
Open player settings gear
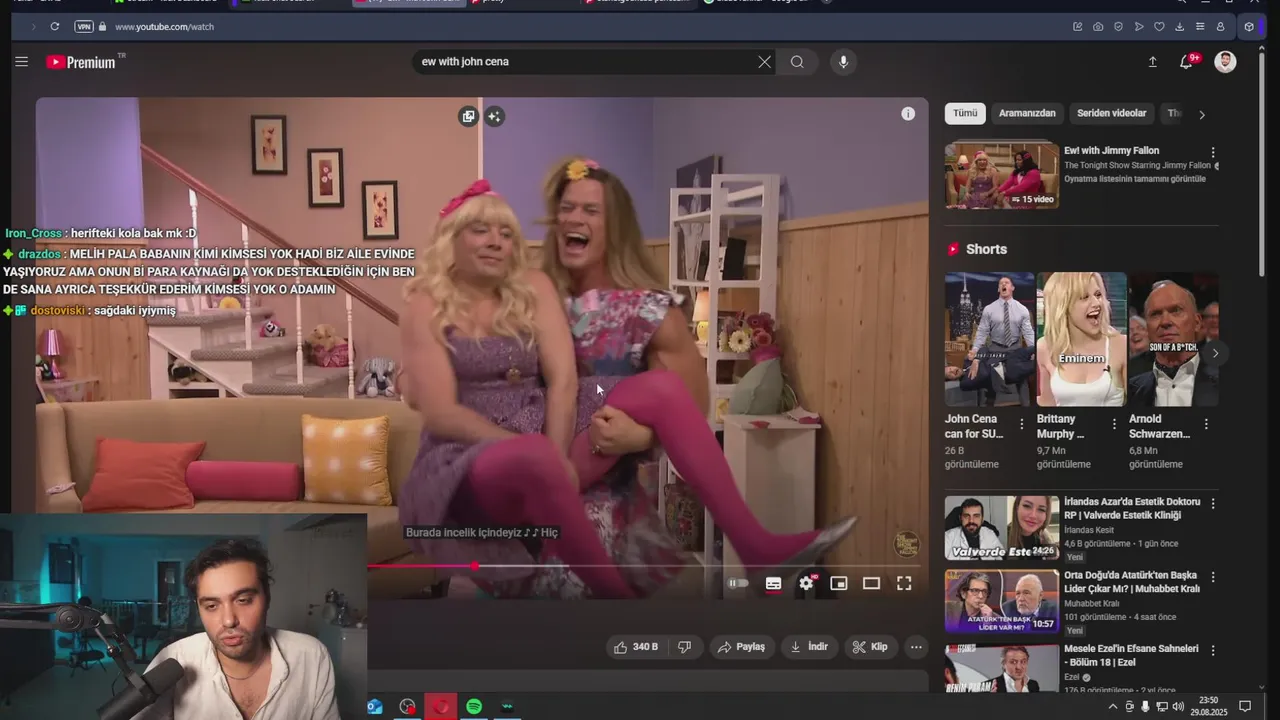tap(806, 583)
